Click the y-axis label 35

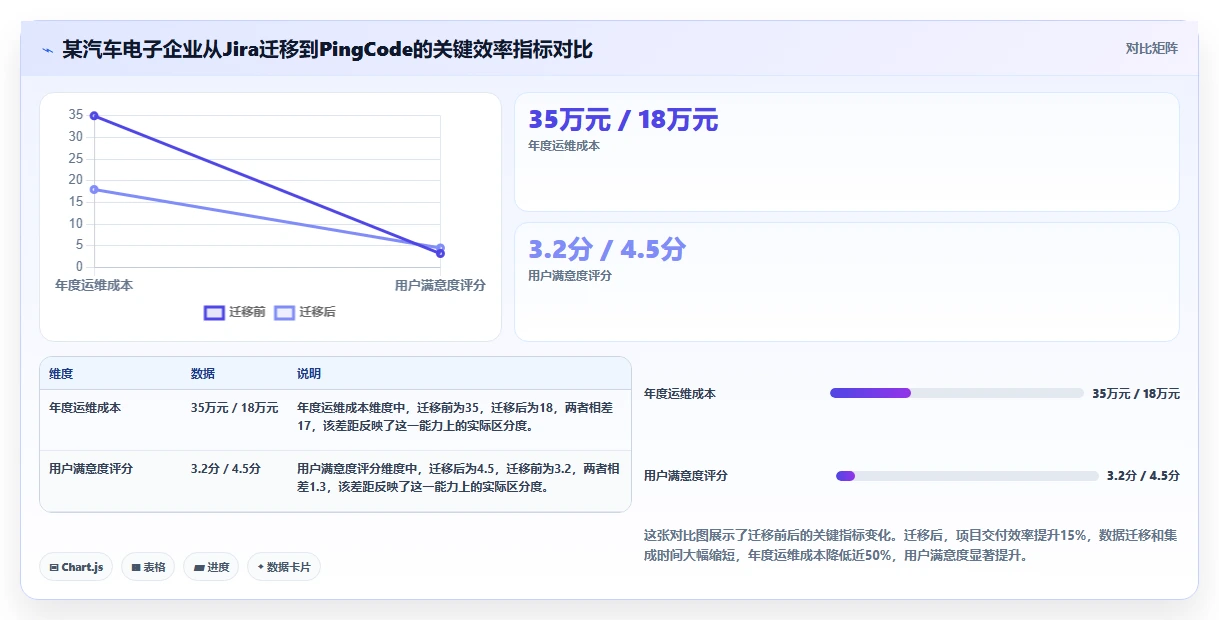[76, 115]
